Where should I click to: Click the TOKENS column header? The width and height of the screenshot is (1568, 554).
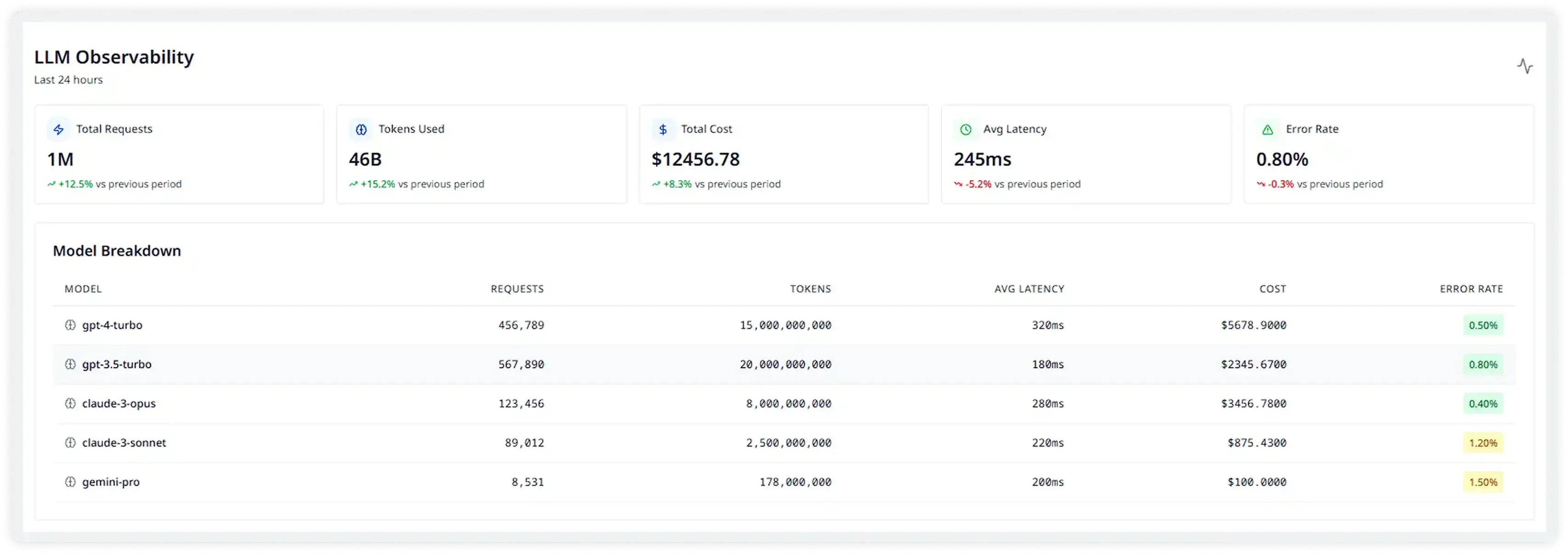coord(810,289)
